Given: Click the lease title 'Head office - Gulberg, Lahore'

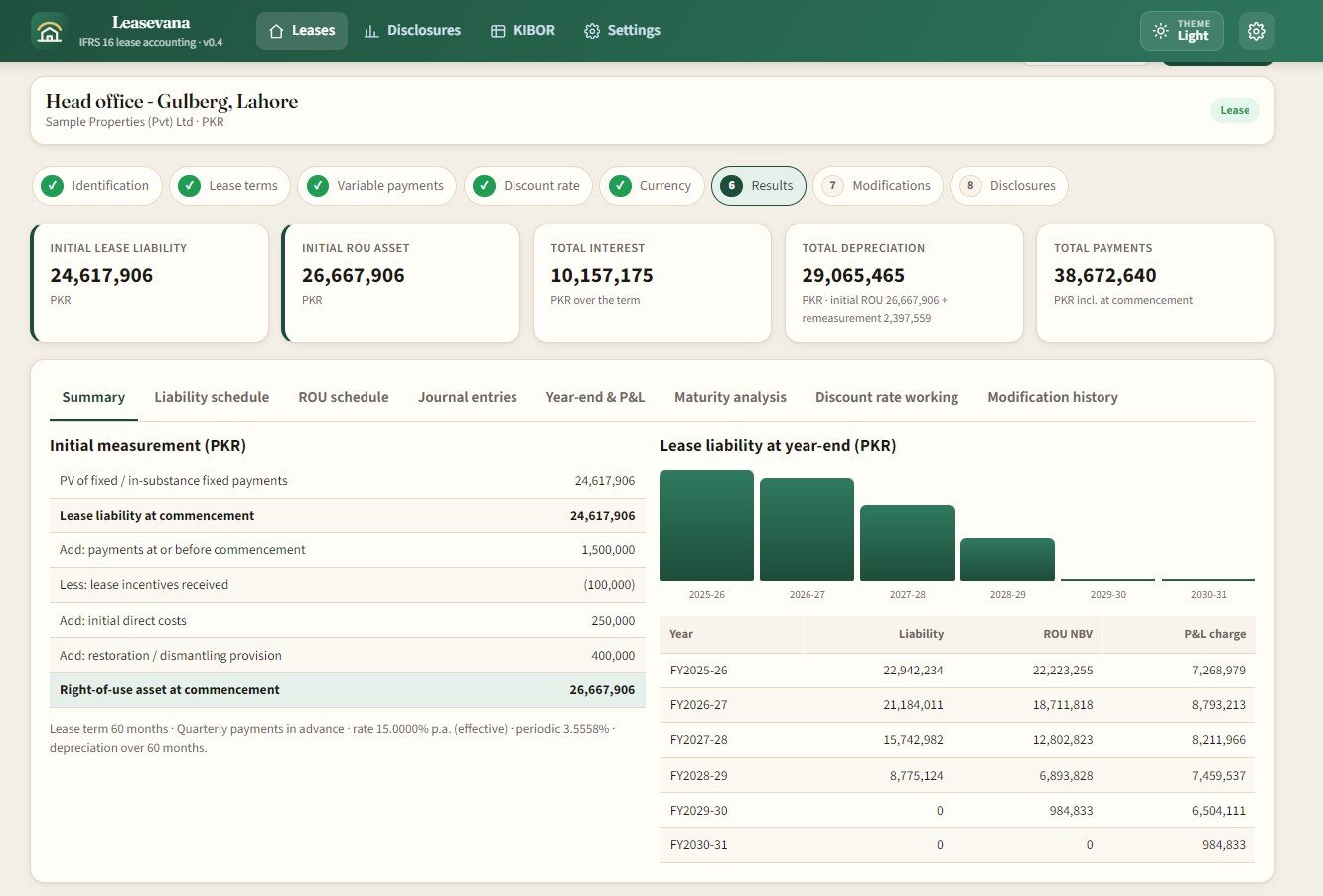Looking at the screenshot, I should point(172,101).
